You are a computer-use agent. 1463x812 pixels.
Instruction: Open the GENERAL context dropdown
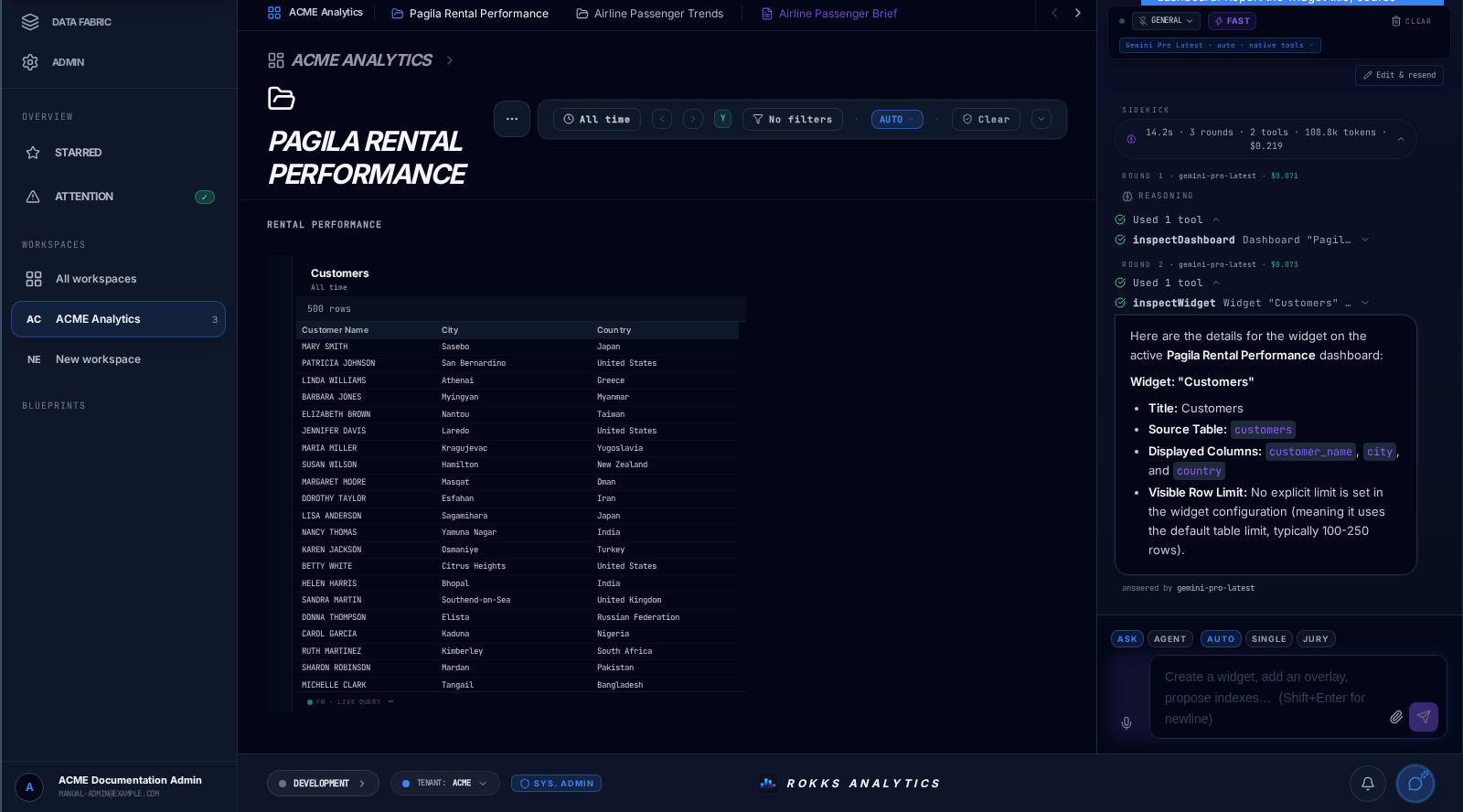[x=1166, y=21]
